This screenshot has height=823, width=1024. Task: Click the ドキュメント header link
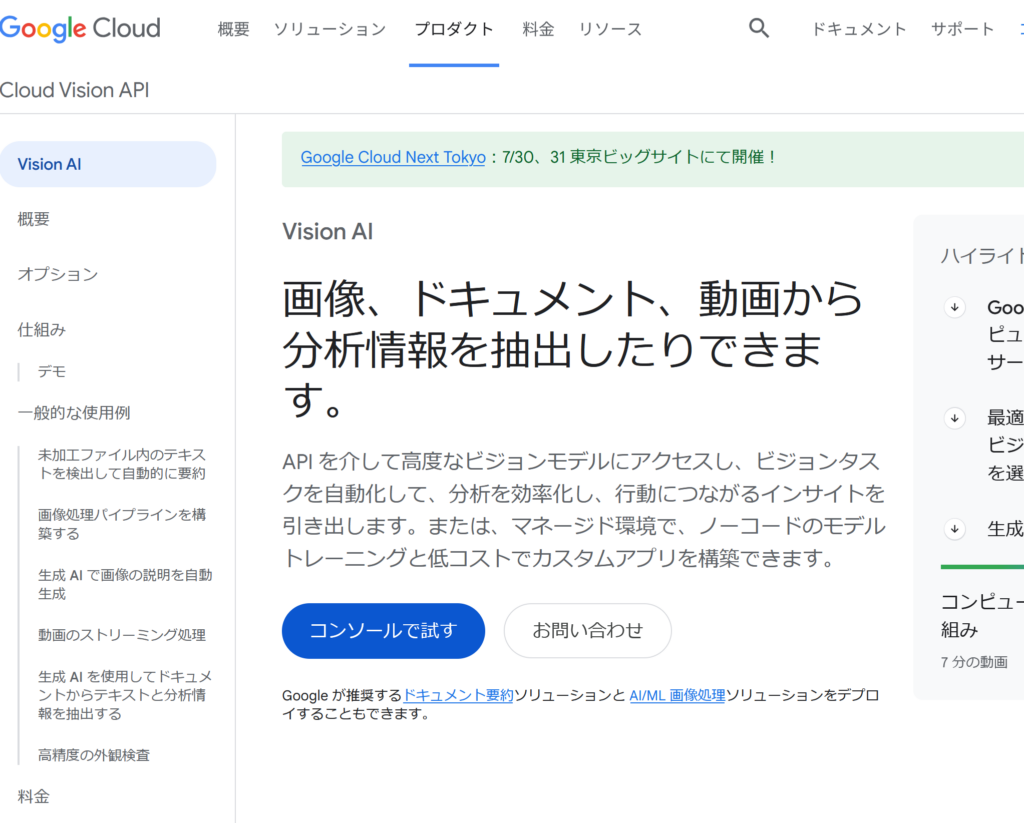point(859,29)
